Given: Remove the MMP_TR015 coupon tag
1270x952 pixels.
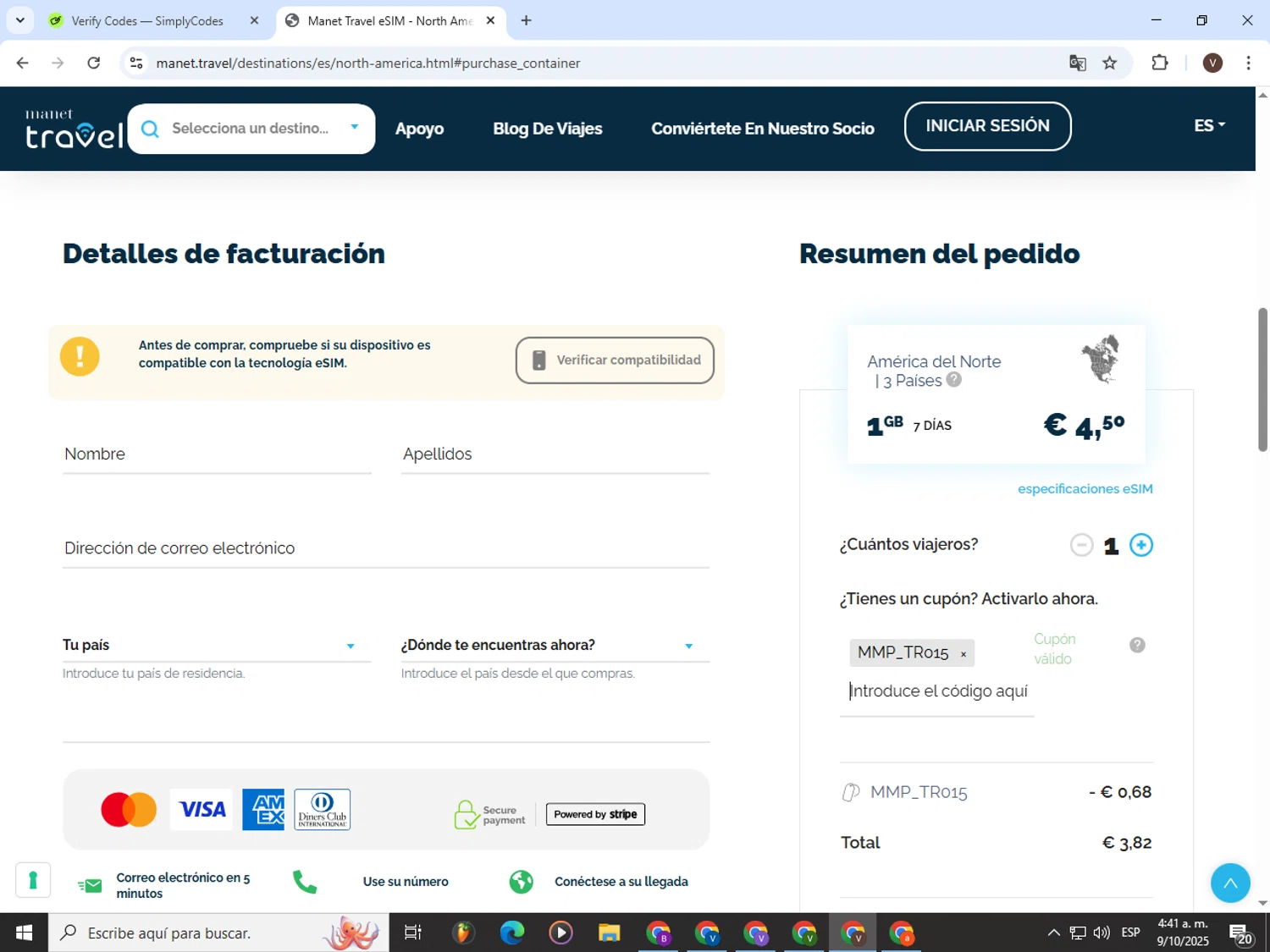Looking at the screenshot, I should click(x=963, y=654).
